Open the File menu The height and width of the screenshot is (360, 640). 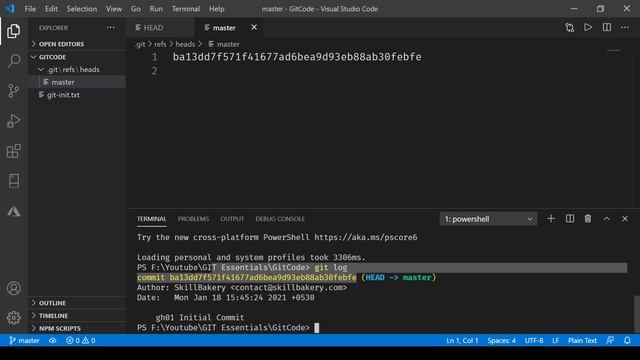[30, 9]
